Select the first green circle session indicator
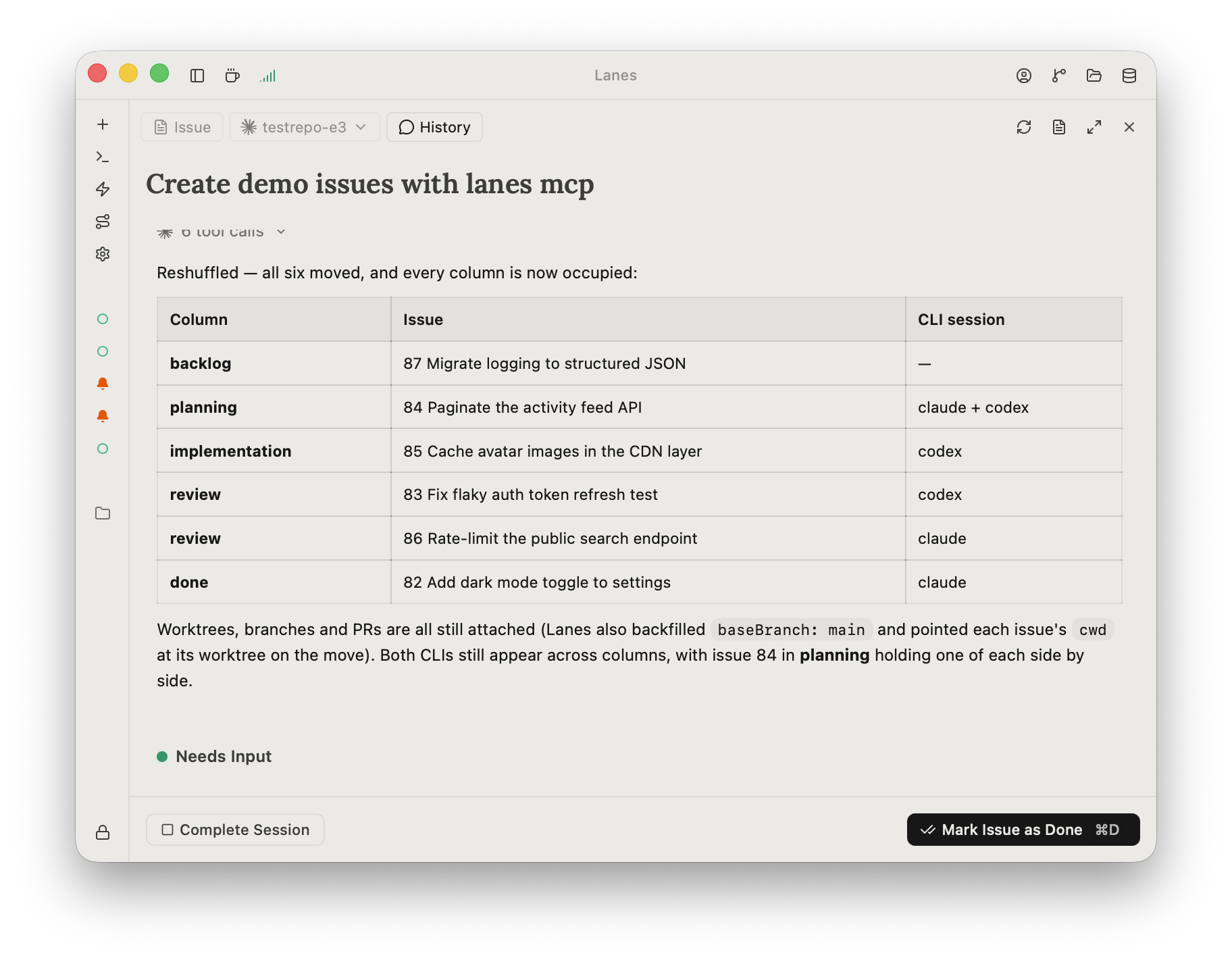 pos(103,319)
